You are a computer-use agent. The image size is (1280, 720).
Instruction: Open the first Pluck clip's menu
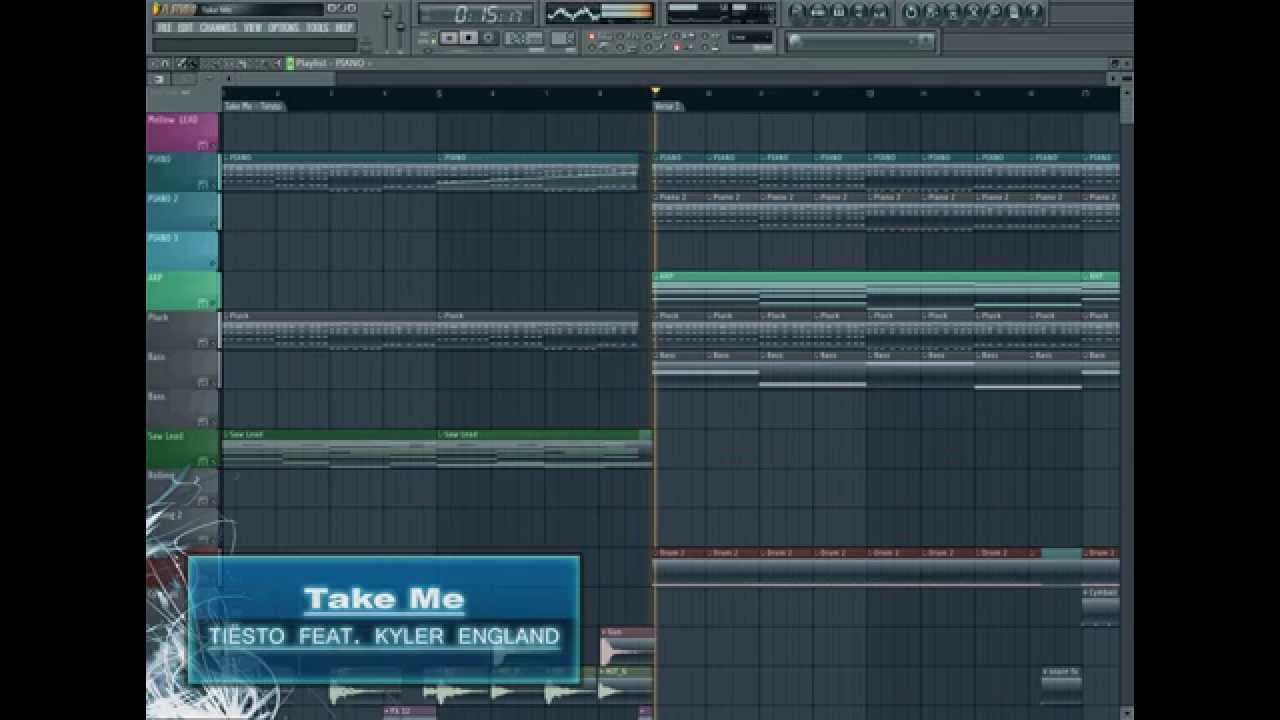point(228,316)
